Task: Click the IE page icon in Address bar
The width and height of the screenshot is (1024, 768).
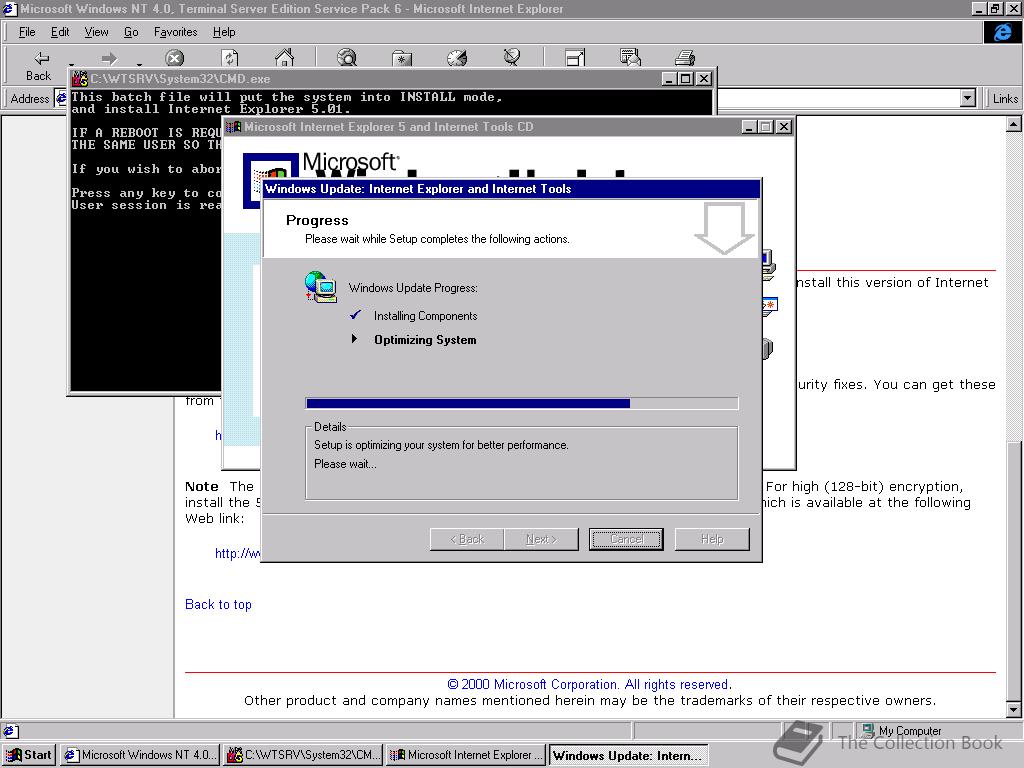Action: point(61,99)
